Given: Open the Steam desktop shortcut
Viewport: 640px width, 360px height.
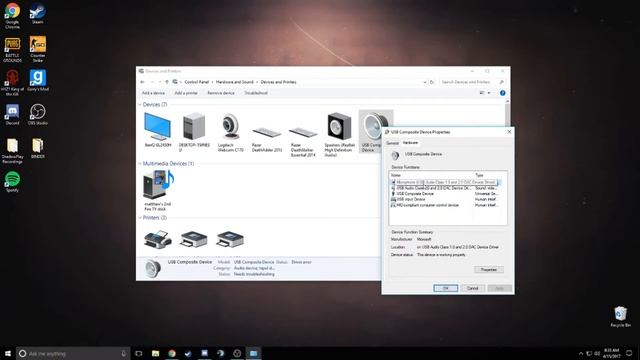Looking at the screenshot, I should [38, 13].
